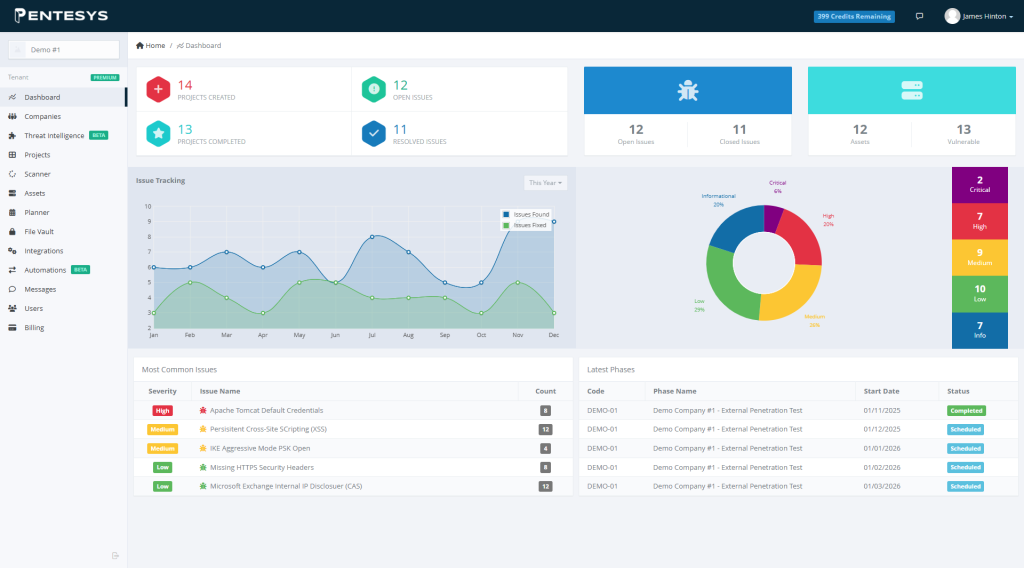
Task: Click the Home breadcrumb link
Action: click(151, 45)
